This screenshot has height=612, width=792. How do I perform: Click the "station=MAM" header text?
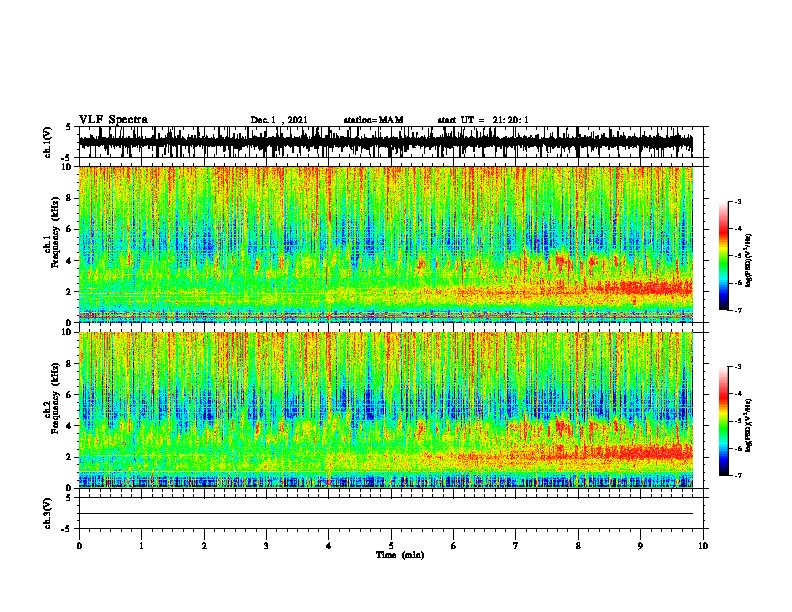[x=373, y=120]
